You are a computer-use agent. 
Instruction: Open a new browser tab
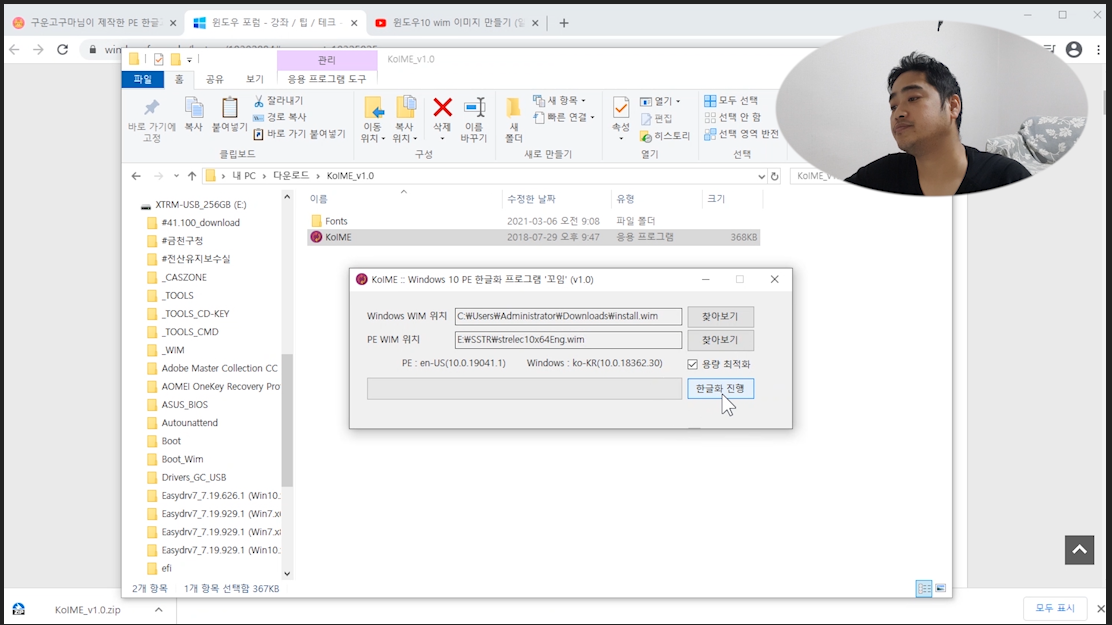564,23
